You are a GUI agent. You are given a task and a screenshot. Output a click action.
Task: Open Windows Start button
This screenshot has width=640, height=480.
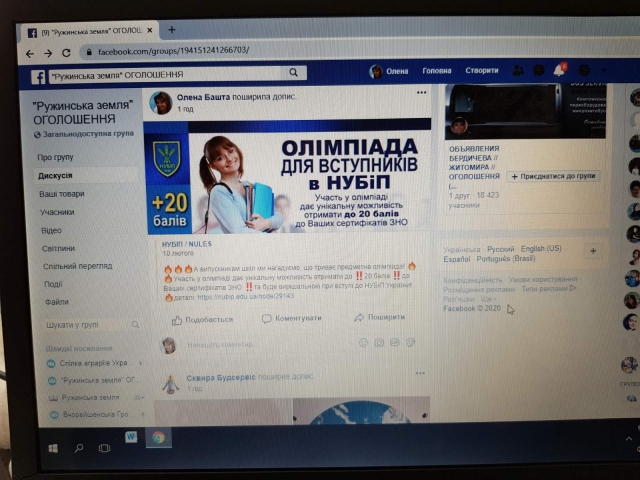(53, 449)
